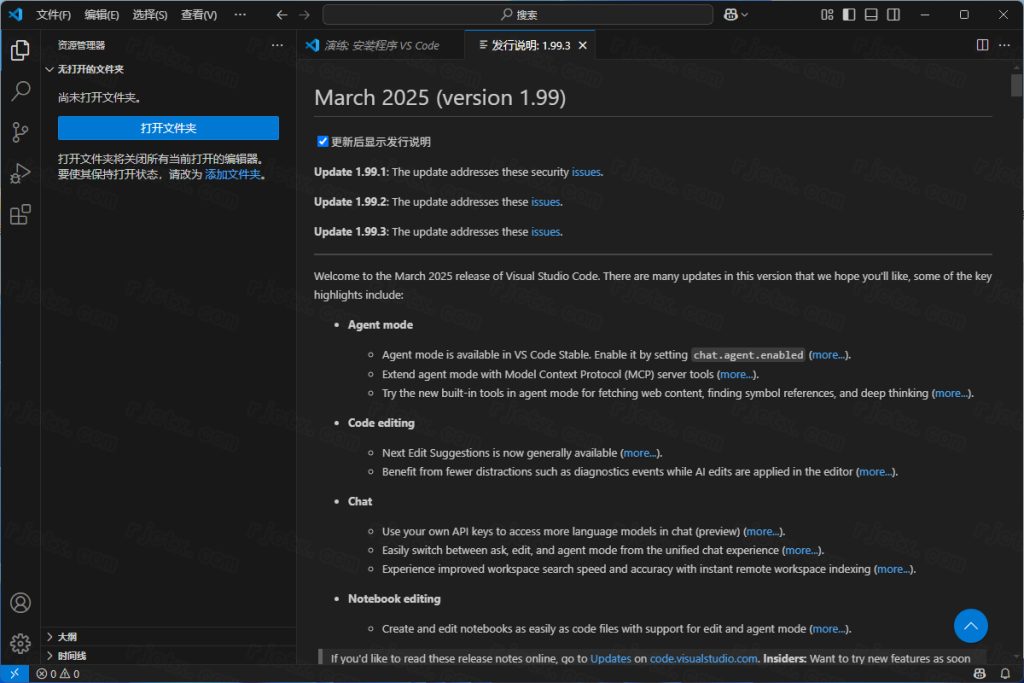Open the Source Control view
The image size is (1024, 683).
(20, 133)
